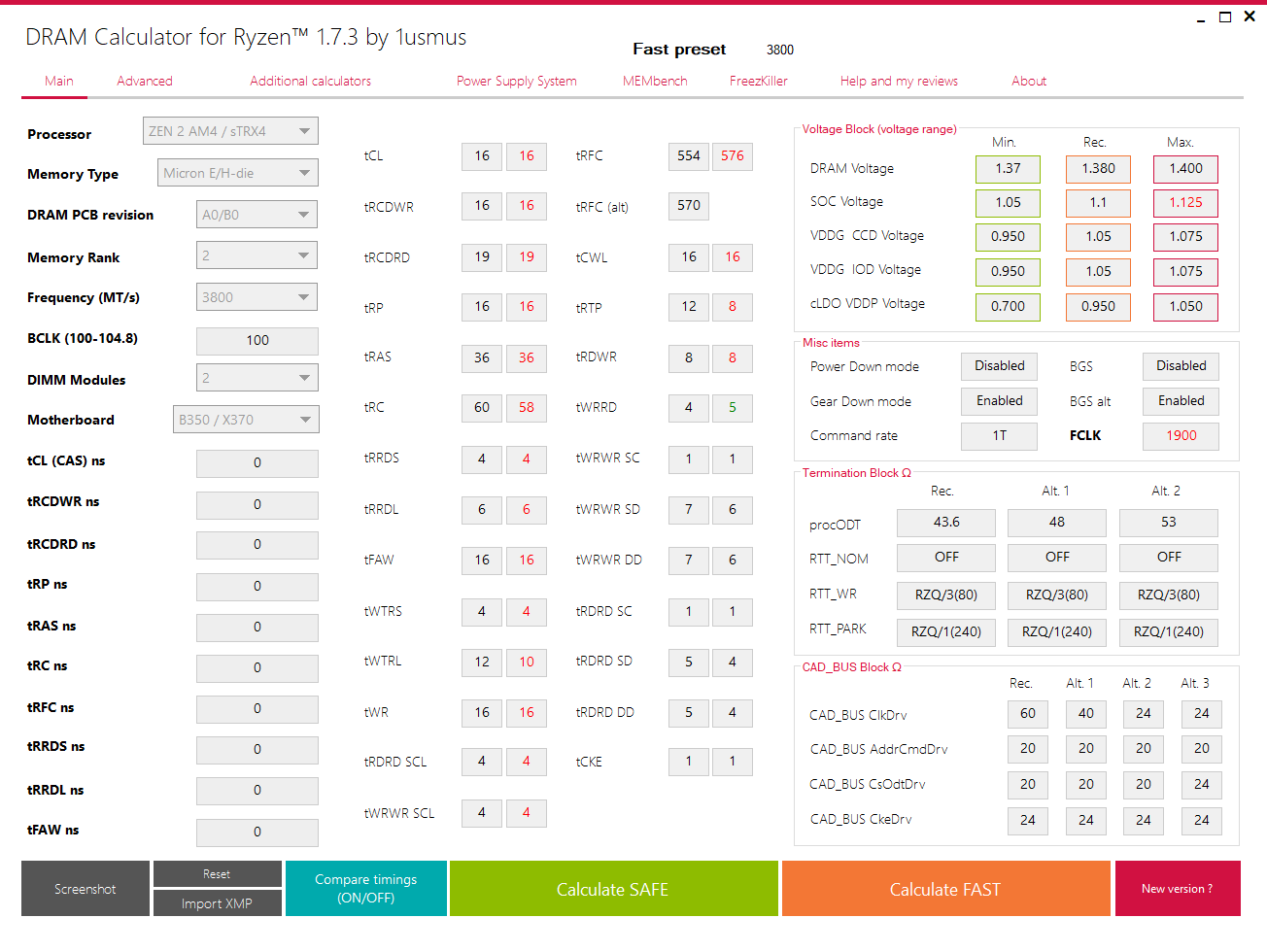Click the BCLK input field
This screenshot has height=952, width=1267.
coord(257,341)
